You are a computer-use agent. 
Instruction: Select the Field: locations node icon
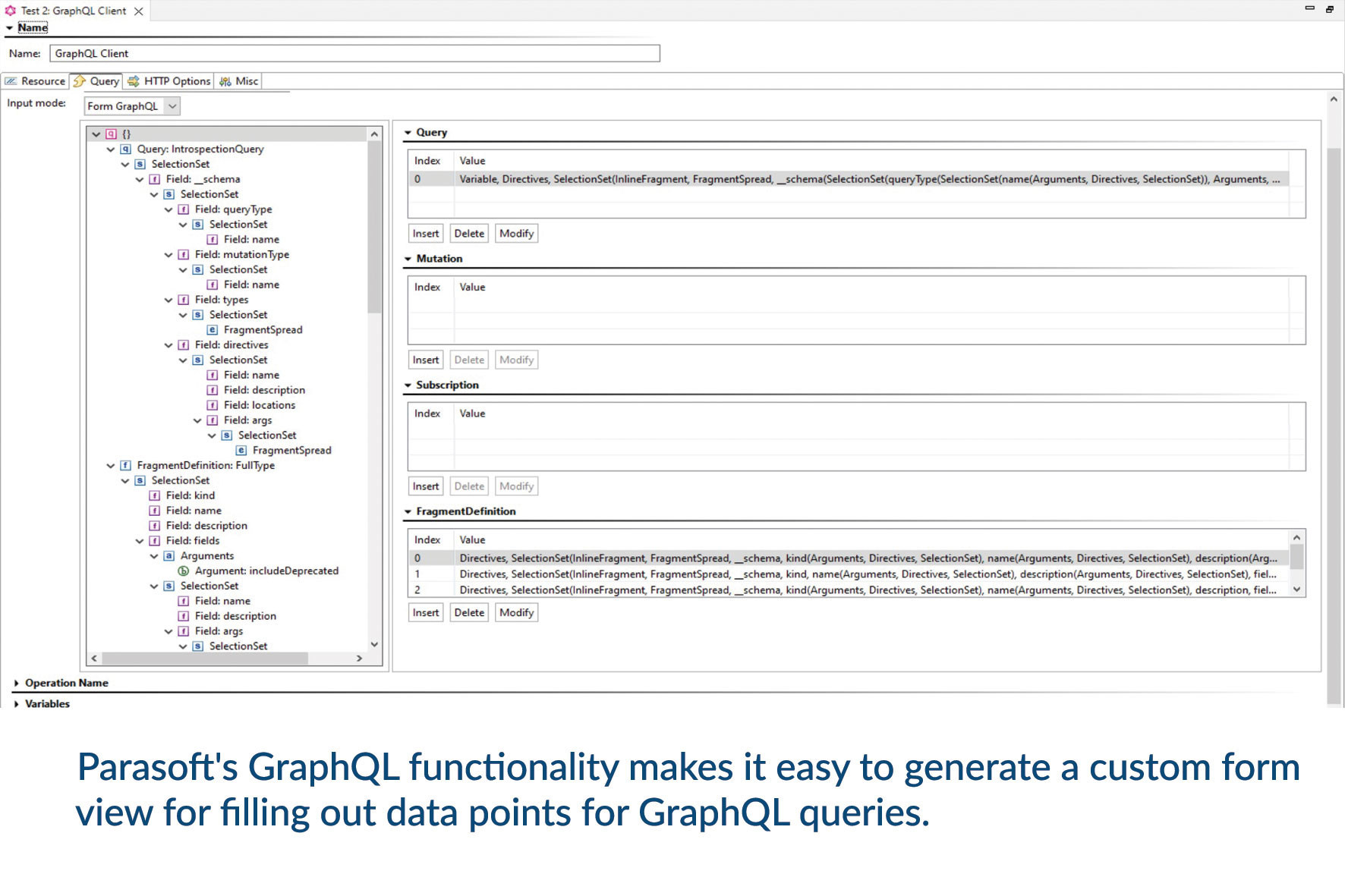[212, 405]
